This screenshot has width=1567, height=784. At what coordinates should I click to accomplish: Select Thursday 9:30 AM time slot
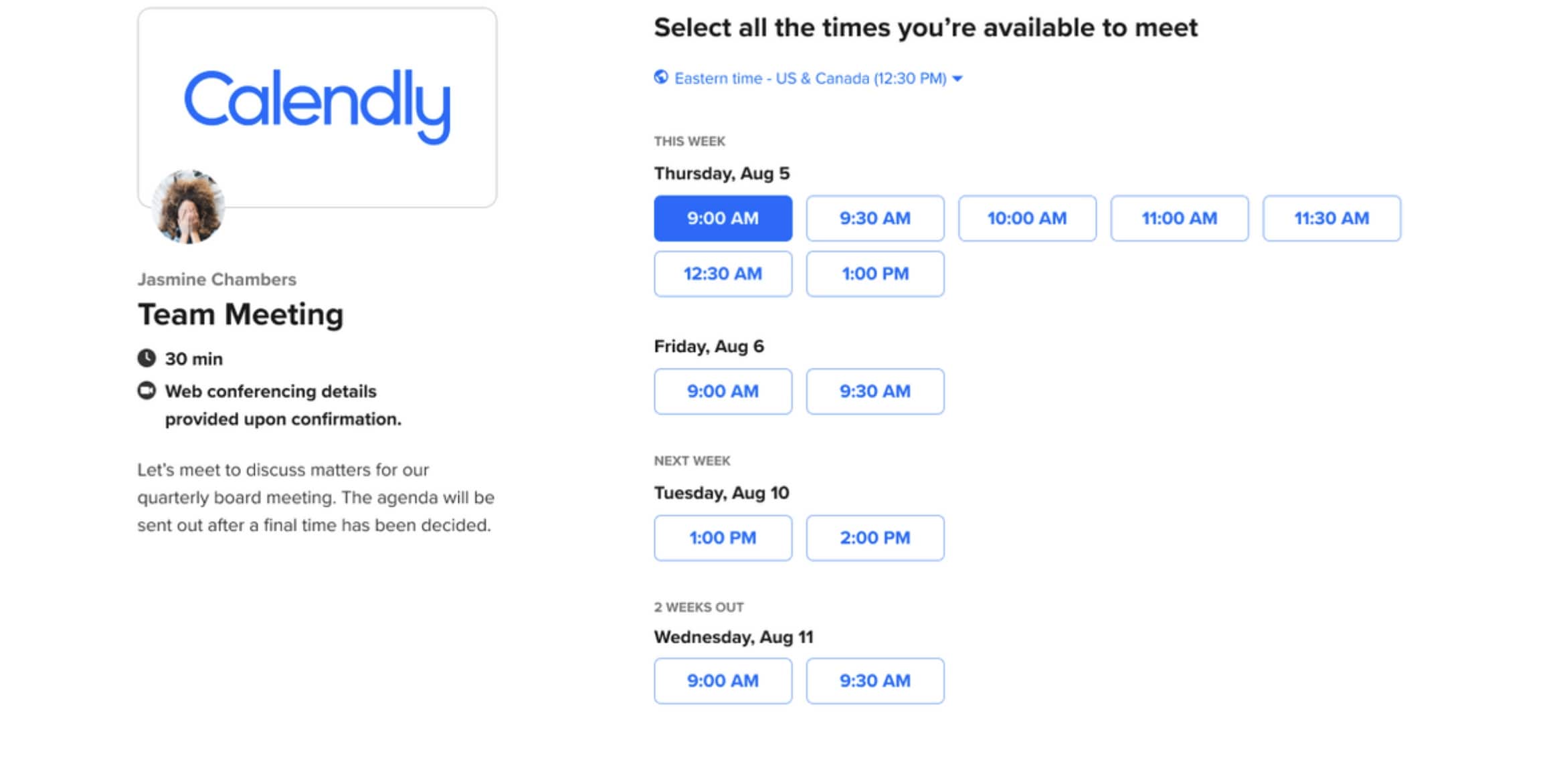[x=875, y=218]
